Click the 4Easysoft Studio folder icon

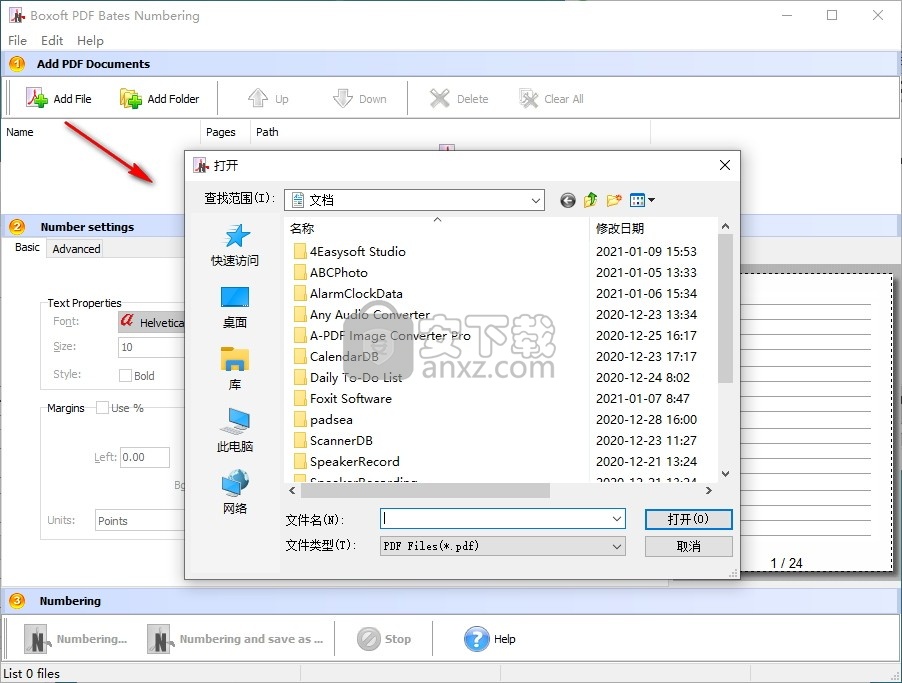coord(300,251)
